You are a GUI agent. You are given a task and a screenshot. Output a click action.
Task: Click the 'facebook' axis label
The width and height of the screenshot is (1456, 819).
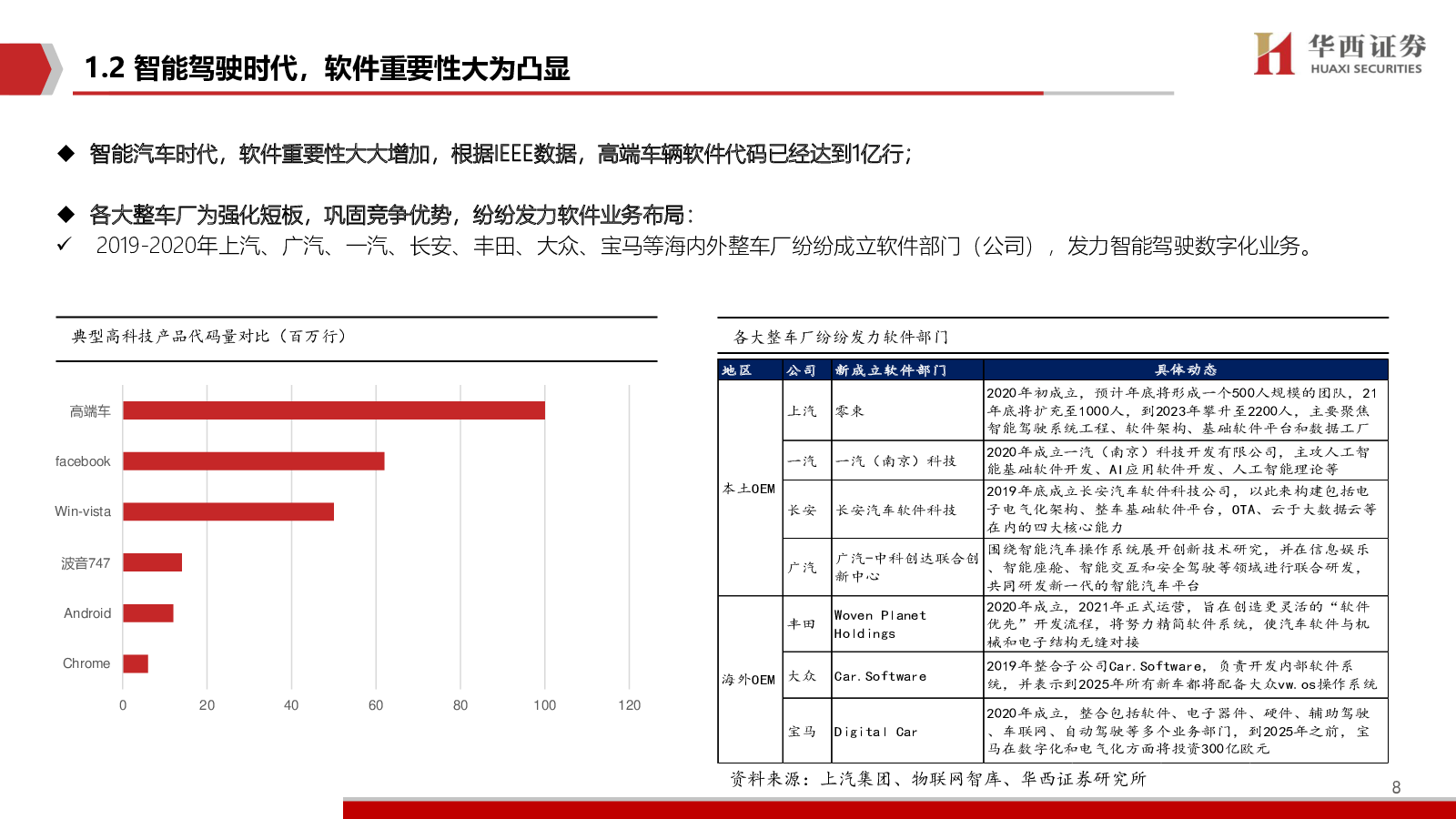(83, 461)
